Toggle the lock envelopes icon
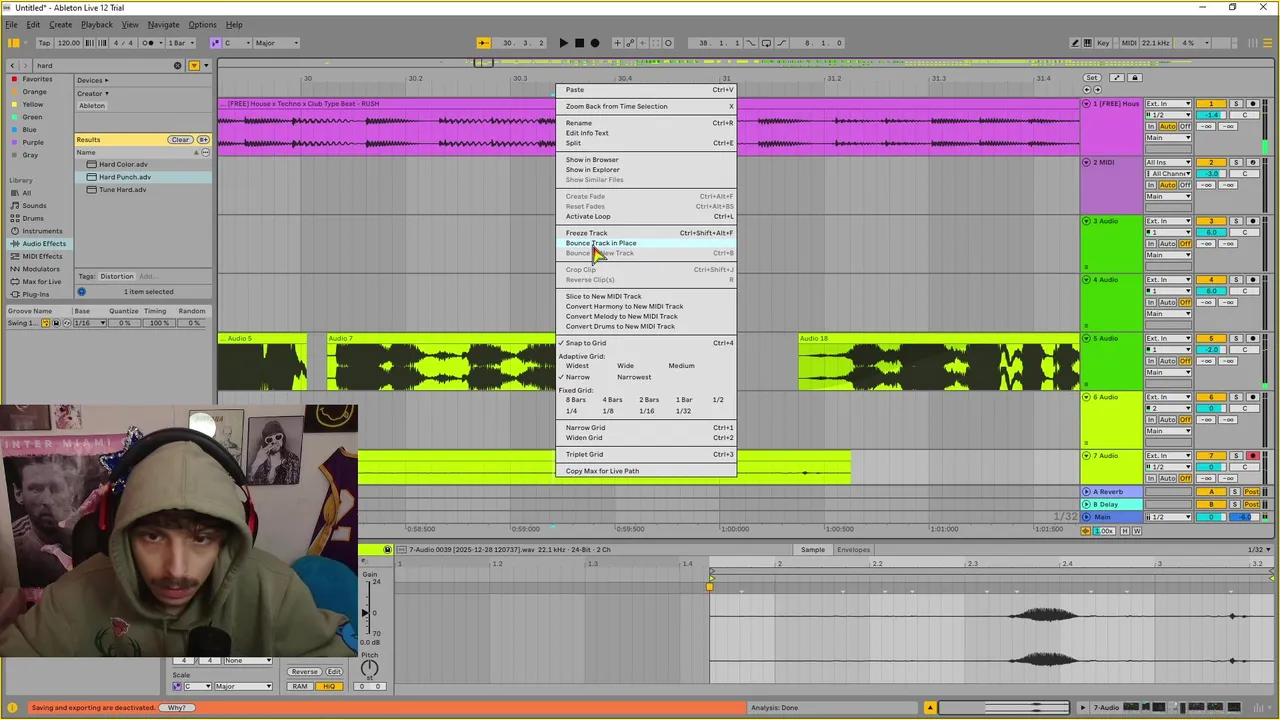This screenshot has height=720, width=1280. 1134,78
